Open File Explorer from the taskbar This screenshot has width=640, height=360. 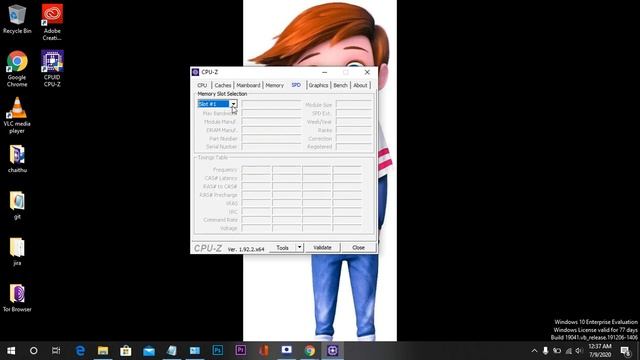(103, 351)
